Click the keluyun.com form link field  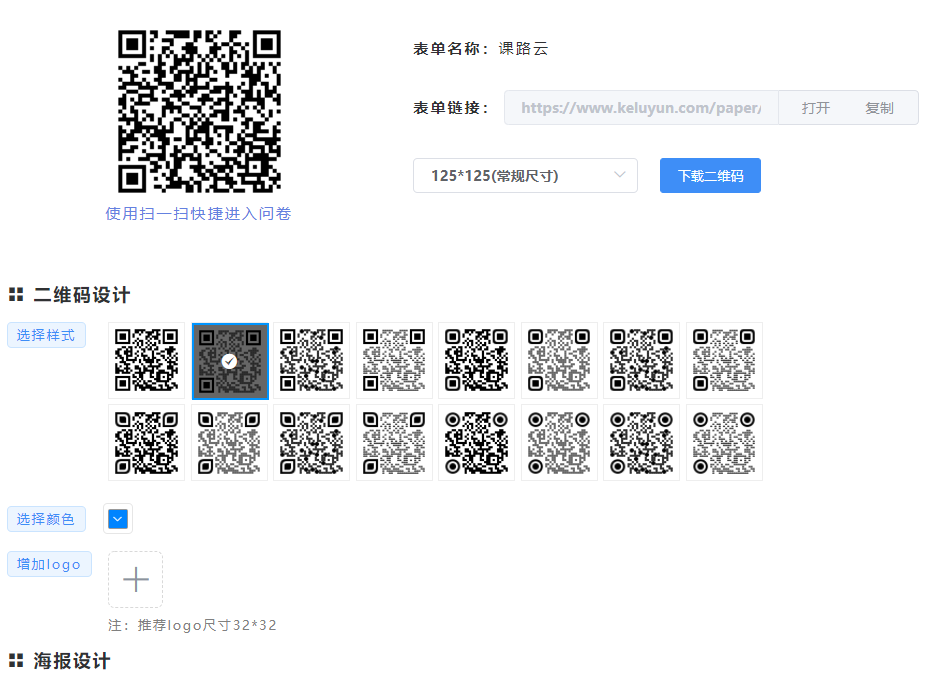641,107
